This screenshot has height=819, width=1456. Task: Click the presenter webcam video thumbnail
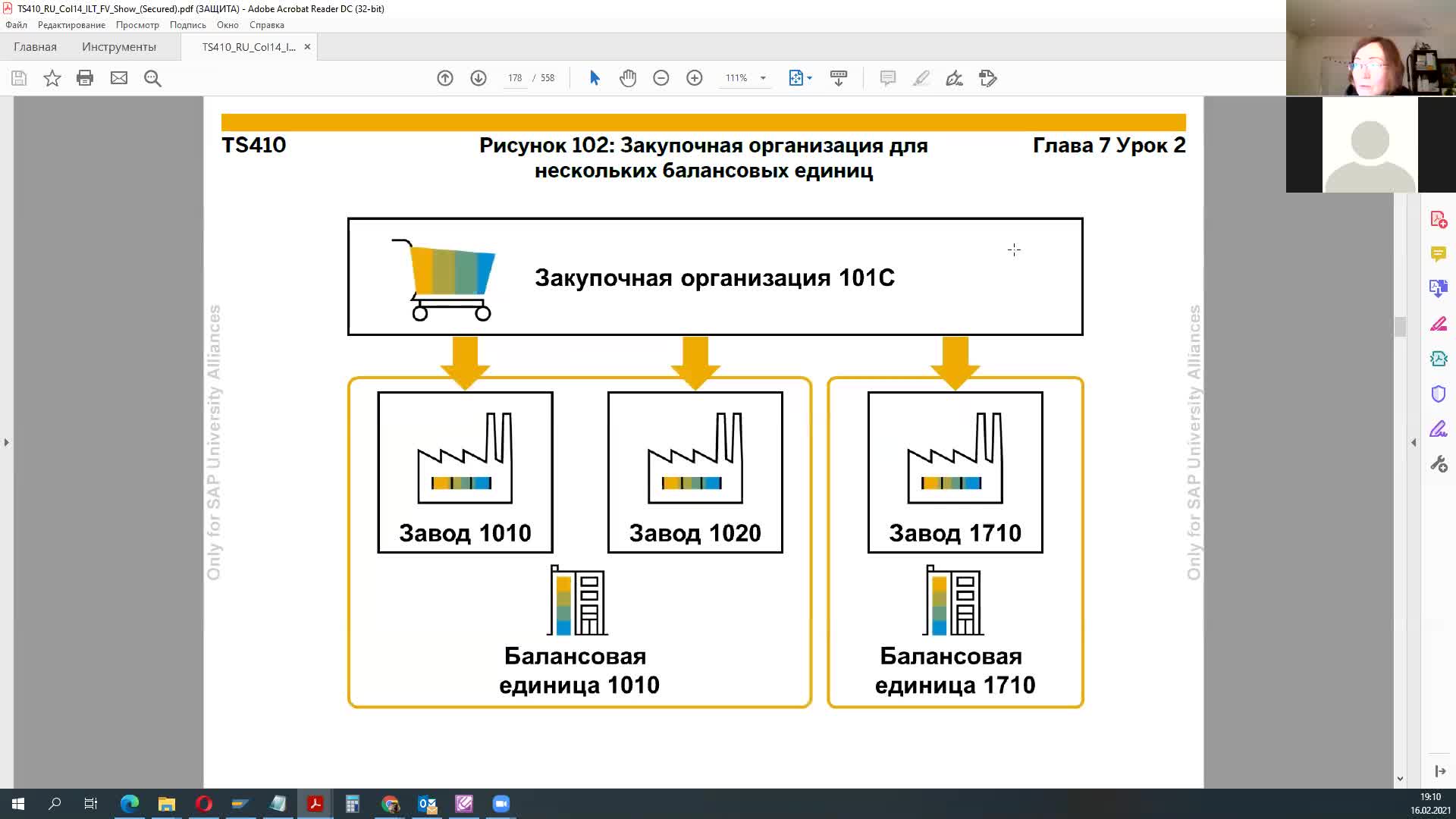coord(1371,48)
